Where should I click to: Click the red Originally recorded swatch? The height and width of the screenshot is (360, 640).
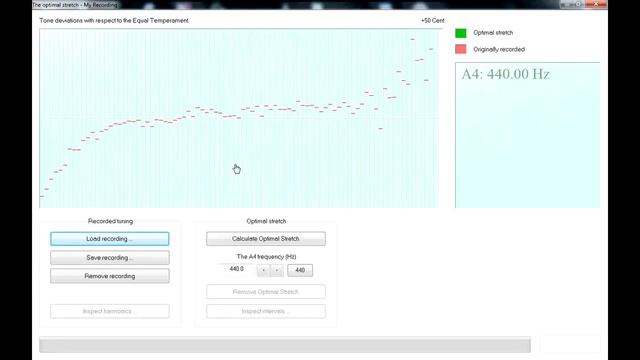(x=461, y=49)
